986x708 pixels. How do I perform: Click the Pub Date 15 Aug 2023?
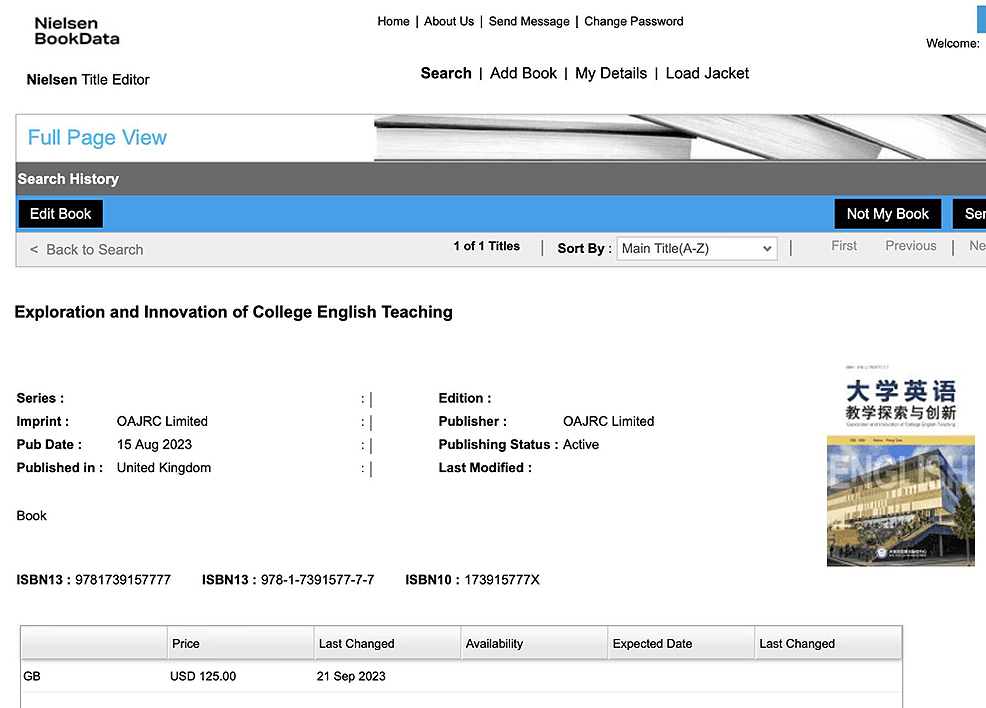coord(154,445)
